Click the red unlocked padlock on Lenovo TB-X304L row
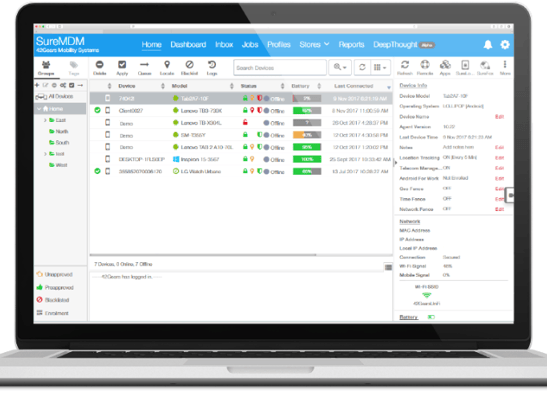 pos(245,122)
